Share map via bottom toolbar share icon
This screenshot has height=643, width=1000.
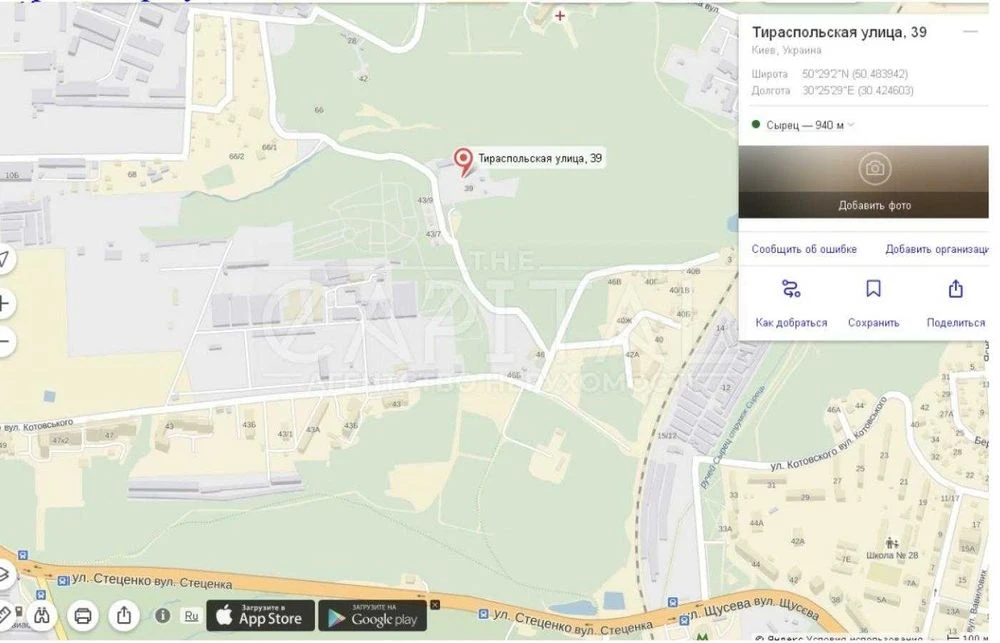tap(124, 616)
